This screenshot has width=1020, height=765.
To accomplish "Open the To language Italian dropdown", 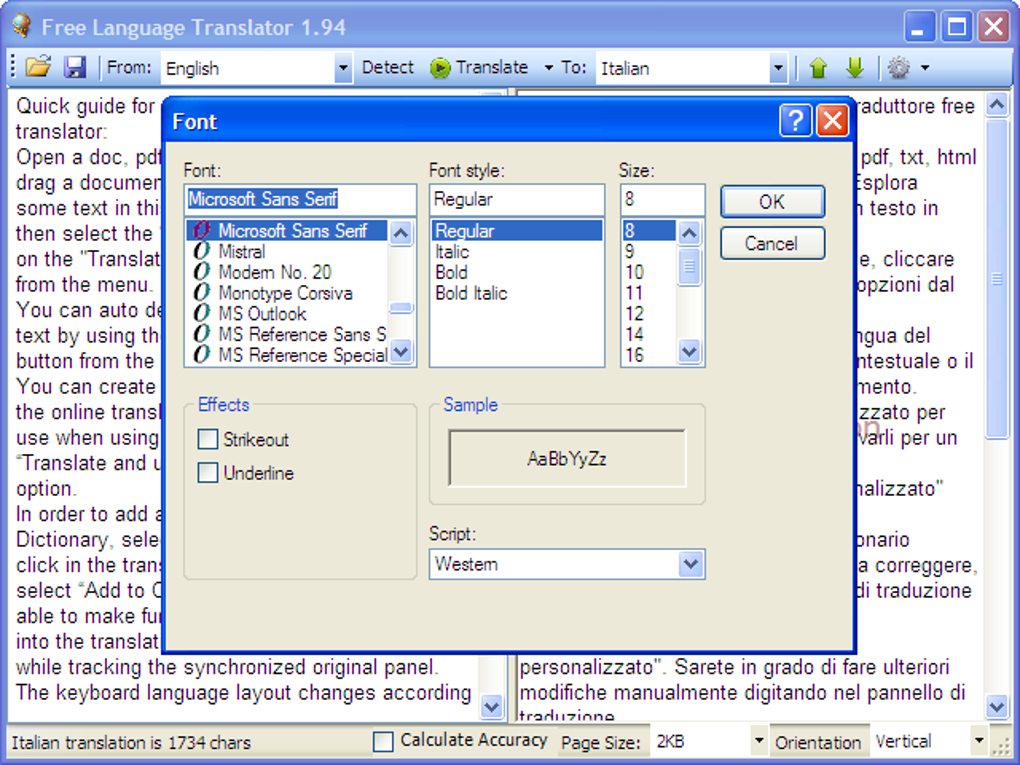I will 778,68.
